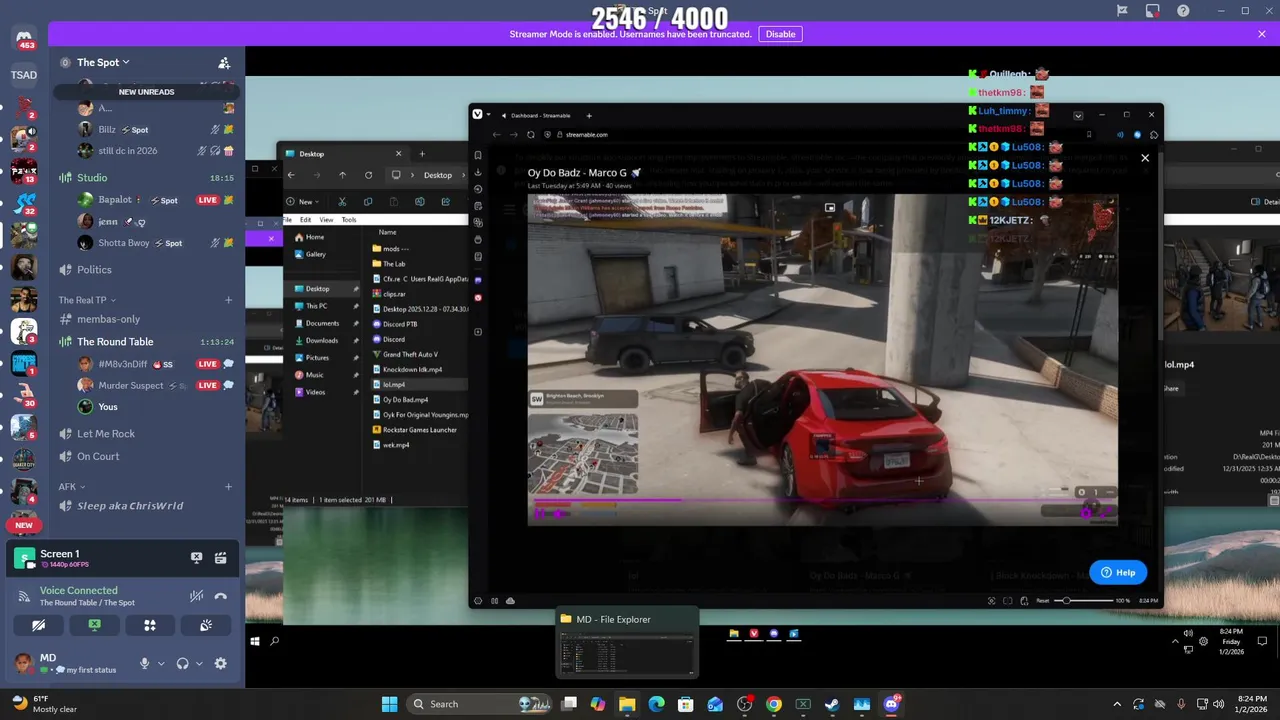Open Tools menu in the white menu bar
Image resolution: width=1280 pixels, height=720 pixels.
pyautogui.click(x=349, y=220)
